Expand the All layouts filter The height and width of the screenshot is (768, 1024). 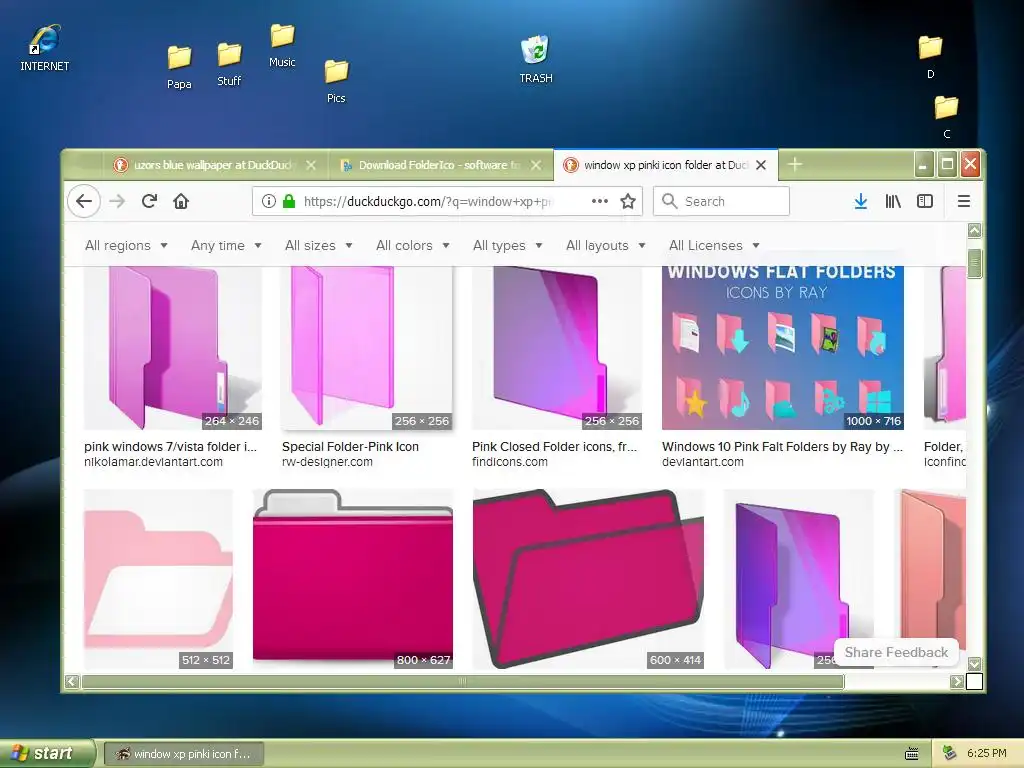605,246
